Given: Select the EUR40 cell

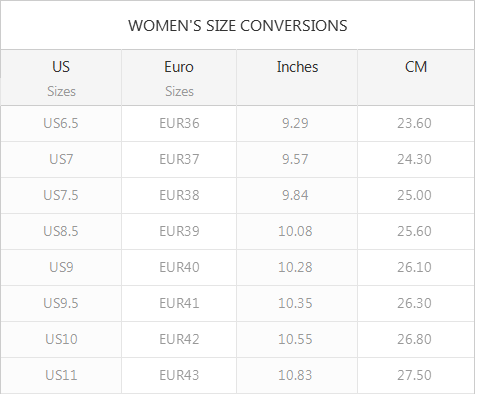Looking at the screenshot, I should point(179,267).
